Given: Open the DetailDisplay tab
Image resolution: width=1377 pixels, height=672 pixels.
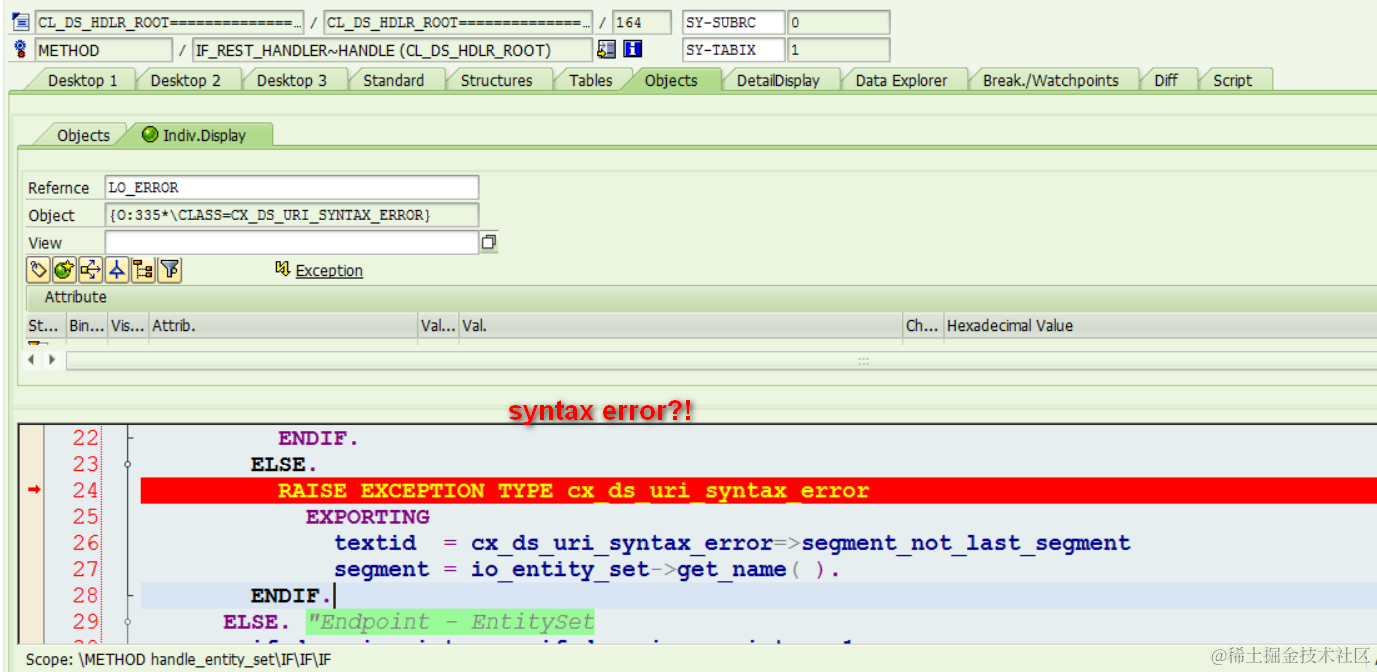Looking at the screenshot, I should 778,80.
